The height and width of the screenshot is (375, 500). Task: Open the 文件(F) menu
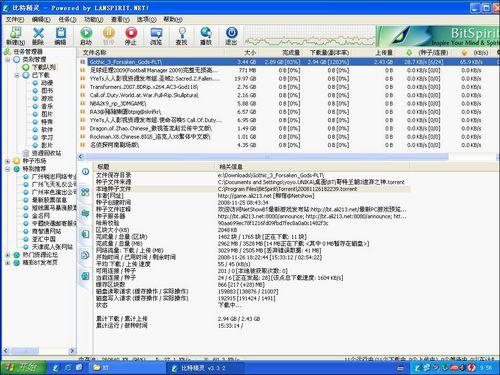15,19
